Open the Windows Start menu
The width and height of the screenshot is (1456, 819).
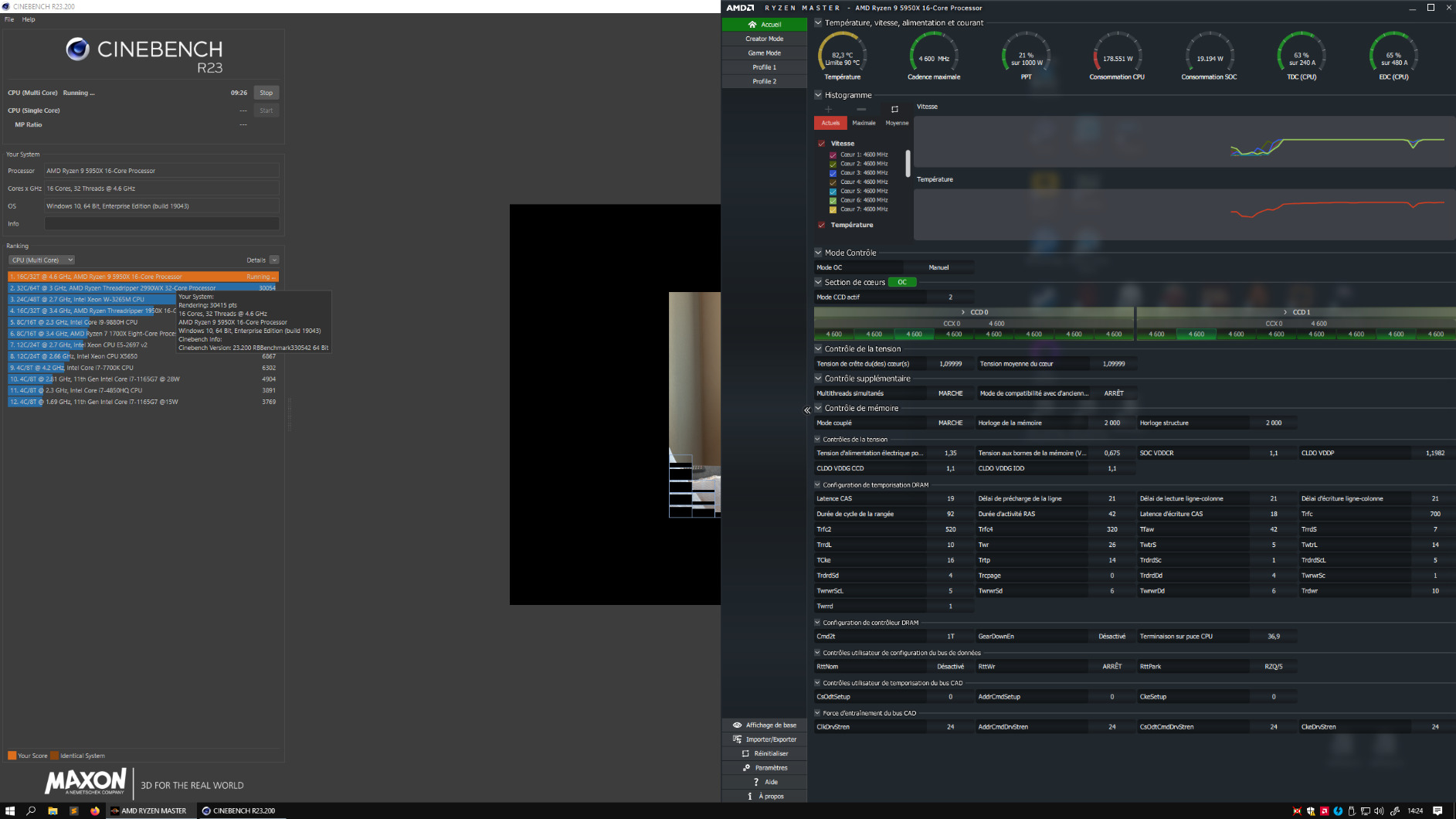point(10,811)
